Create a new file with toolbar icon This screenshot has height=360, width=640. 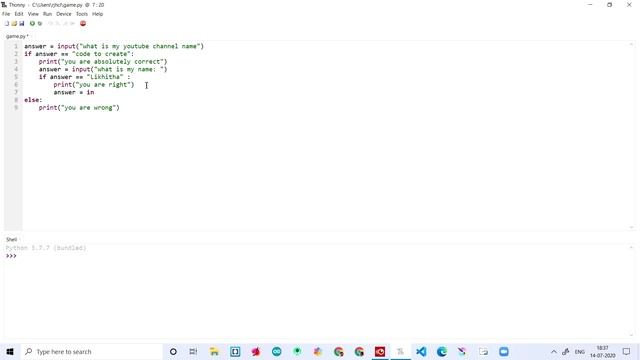click(x=7, y=24)
